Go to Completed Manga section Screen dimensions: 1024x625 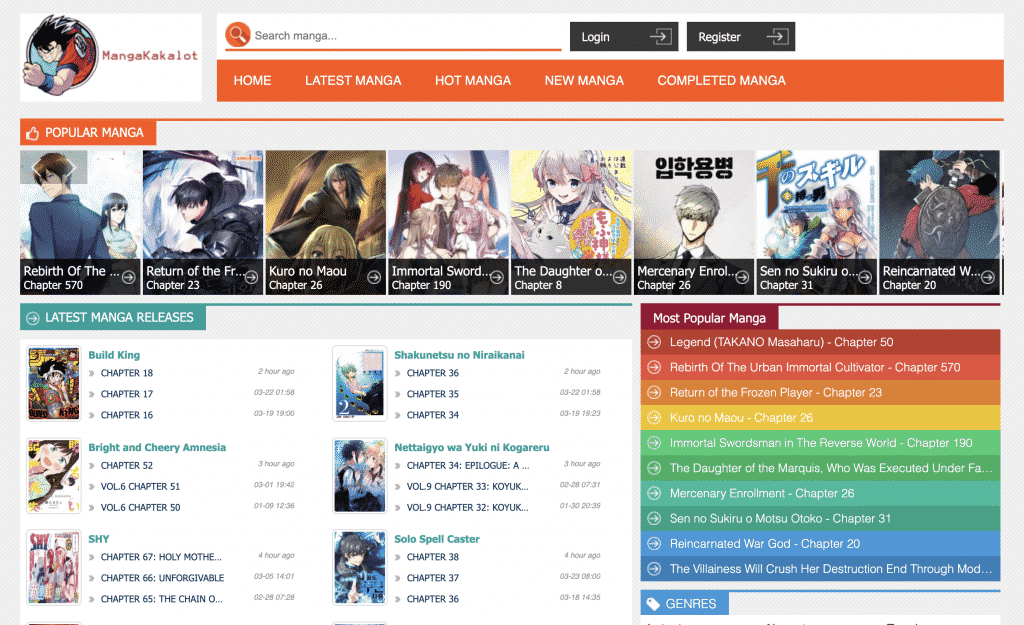point(721,80)
